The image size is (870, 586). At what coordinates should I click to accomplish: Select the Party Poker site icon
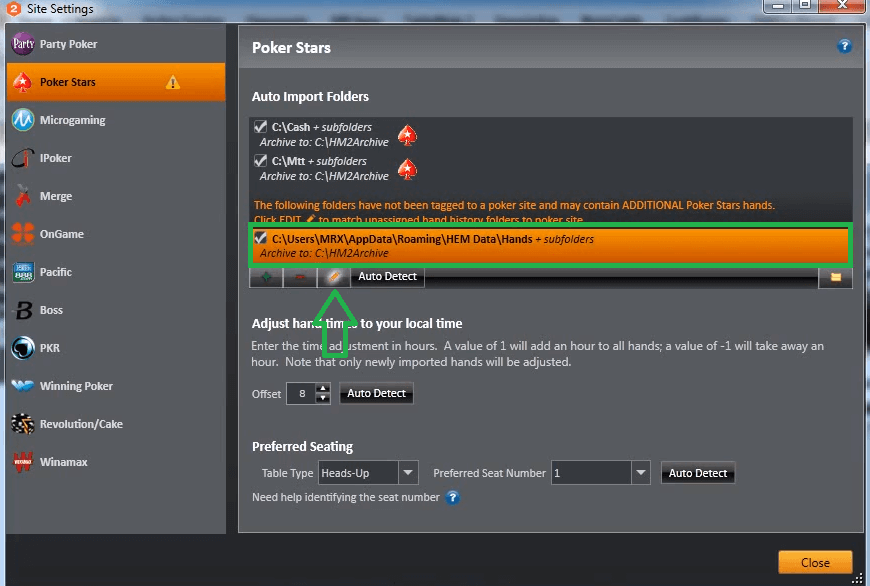point(23,44)
